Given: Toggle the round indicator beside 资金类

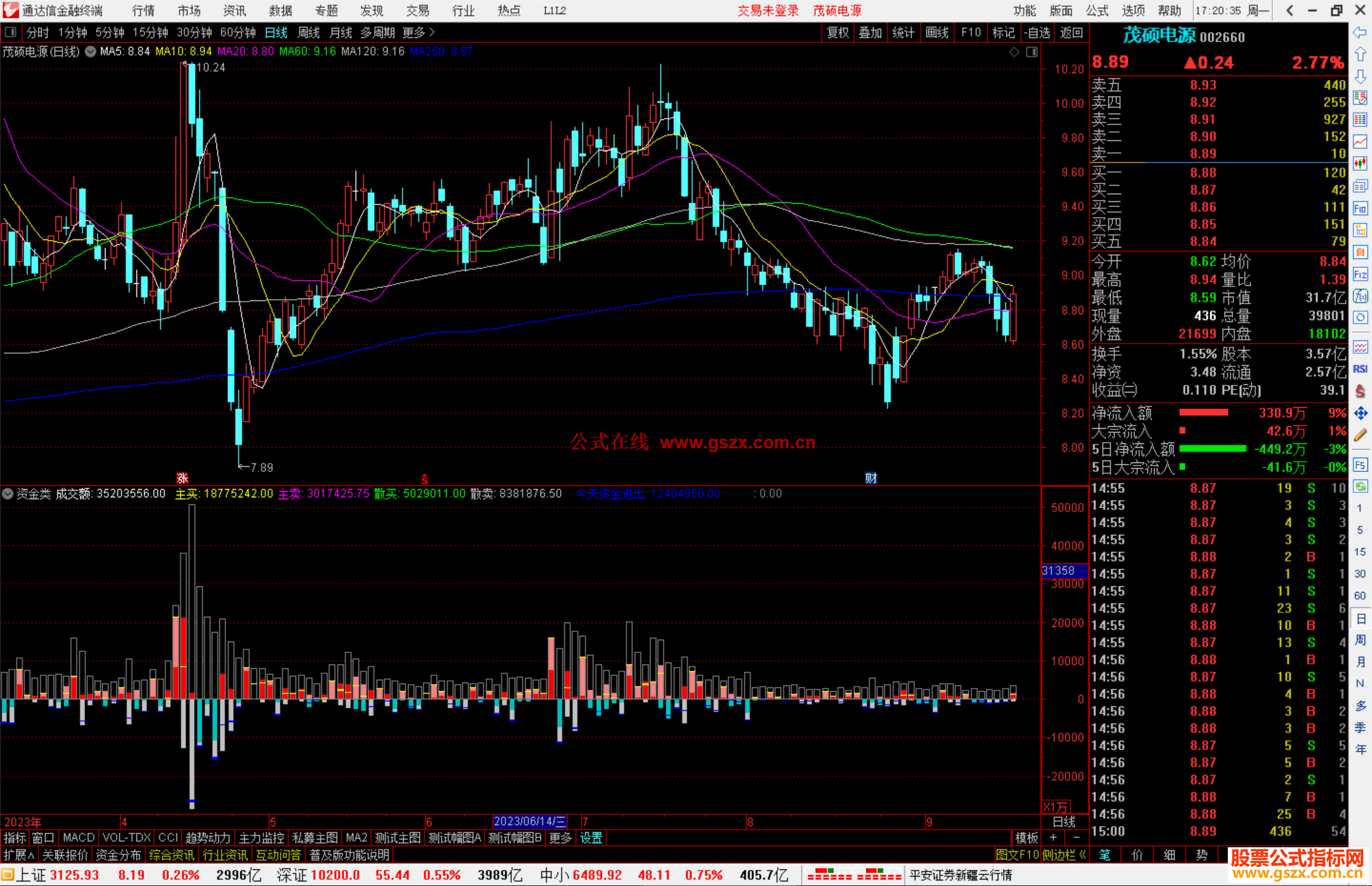Looking at the screenshot, I should pos(8,493).
